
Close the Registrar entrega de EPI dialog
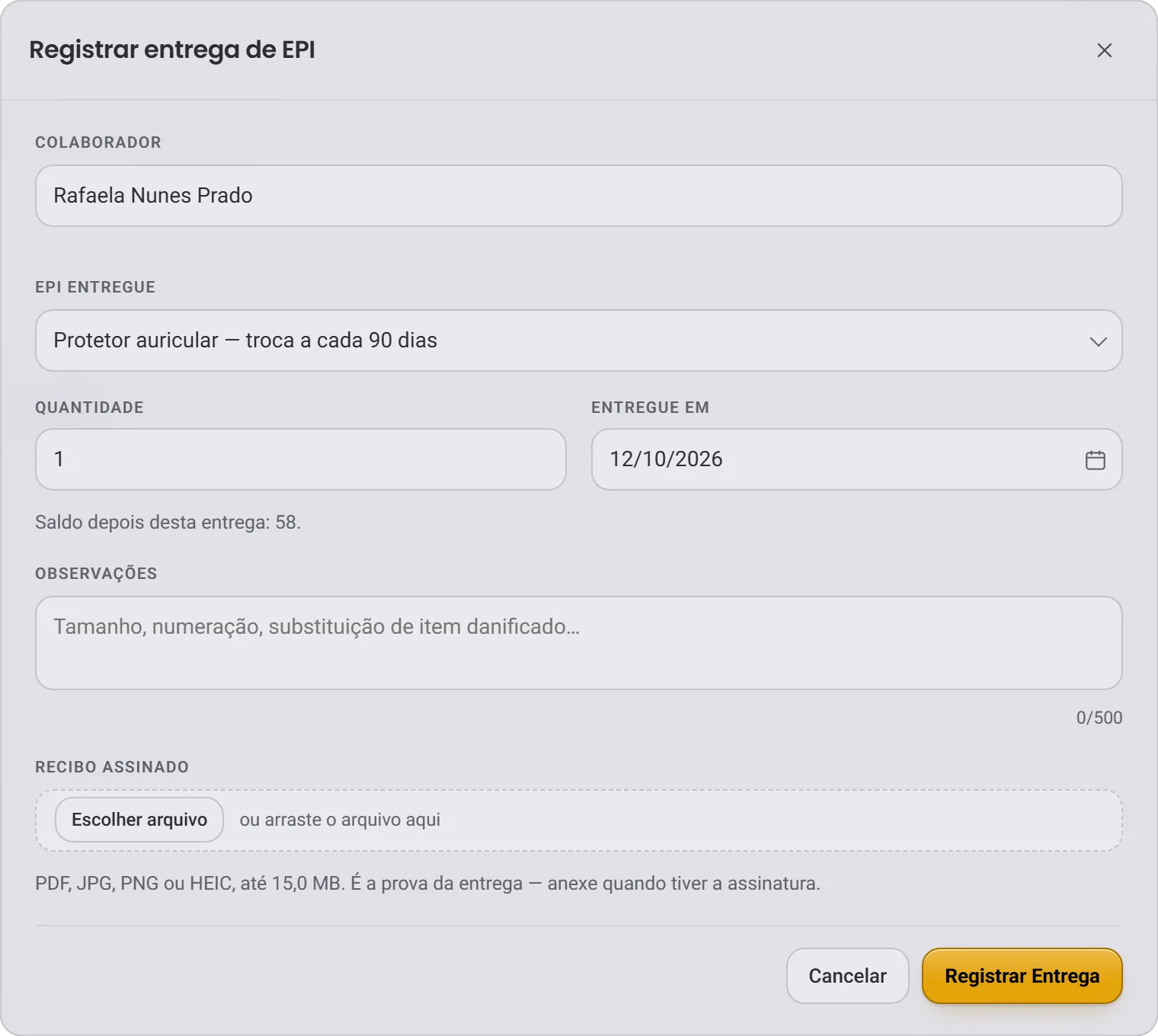coord(1104,50)
